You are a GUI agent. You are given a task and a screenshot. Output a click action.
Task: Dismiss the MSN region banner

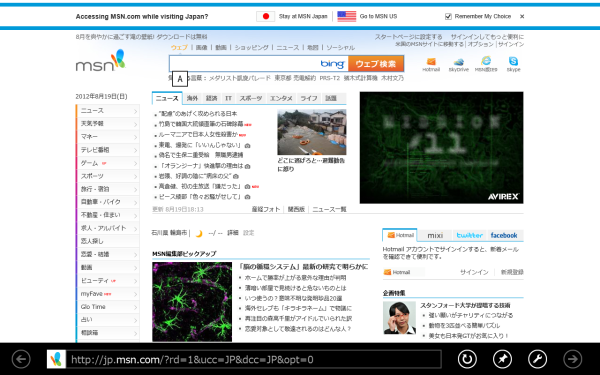522,16
